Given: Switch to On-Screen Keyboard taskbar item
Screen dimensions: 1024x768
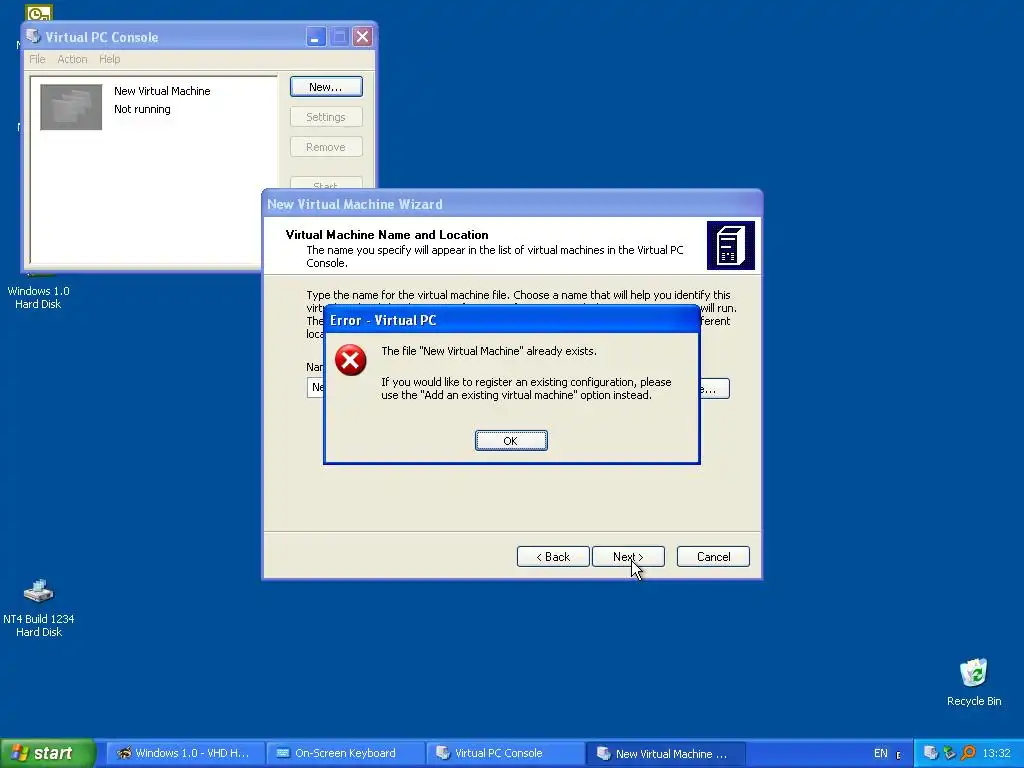Looking at the screenshot, I should (x=344, y=753).
